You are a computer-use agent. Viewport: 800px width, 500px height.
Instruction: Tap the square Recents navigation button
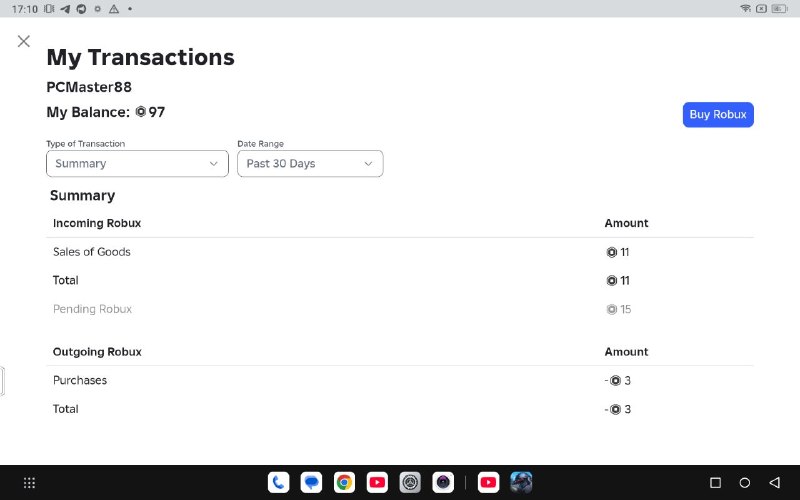(715, 483)
